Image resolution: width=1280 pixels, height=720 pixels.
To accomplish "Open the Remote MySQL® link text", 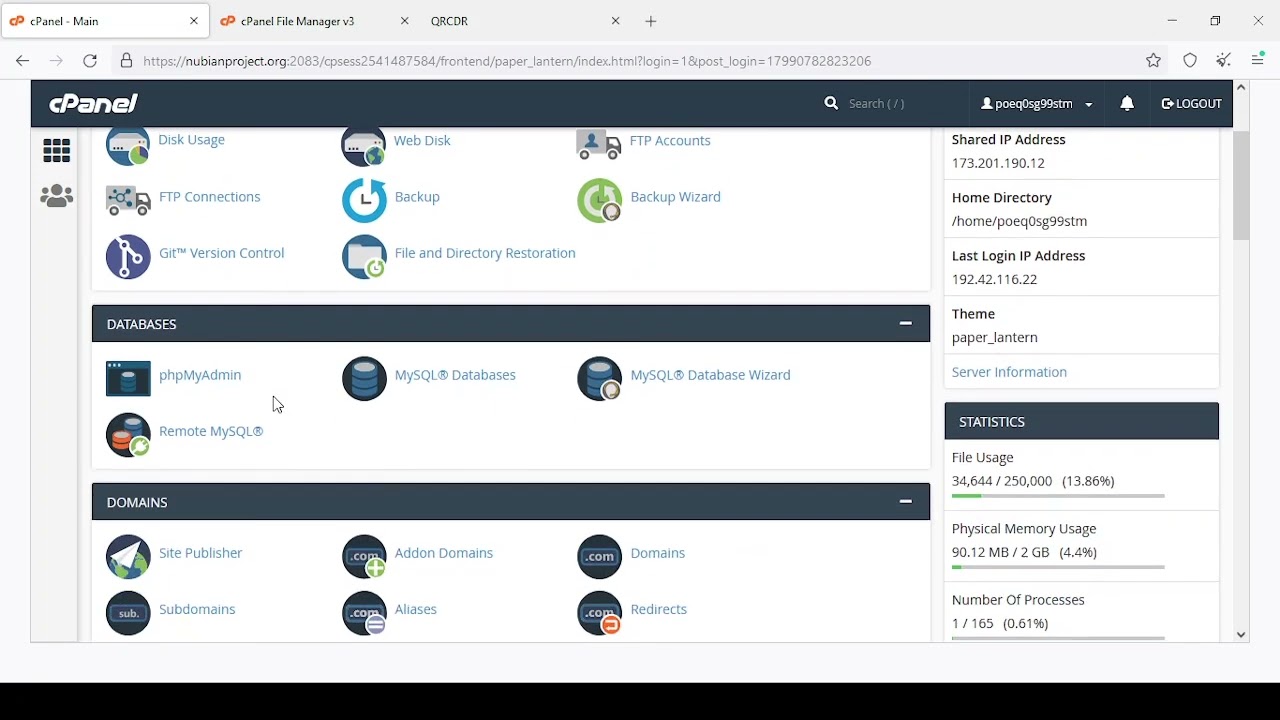I will 211,431.
